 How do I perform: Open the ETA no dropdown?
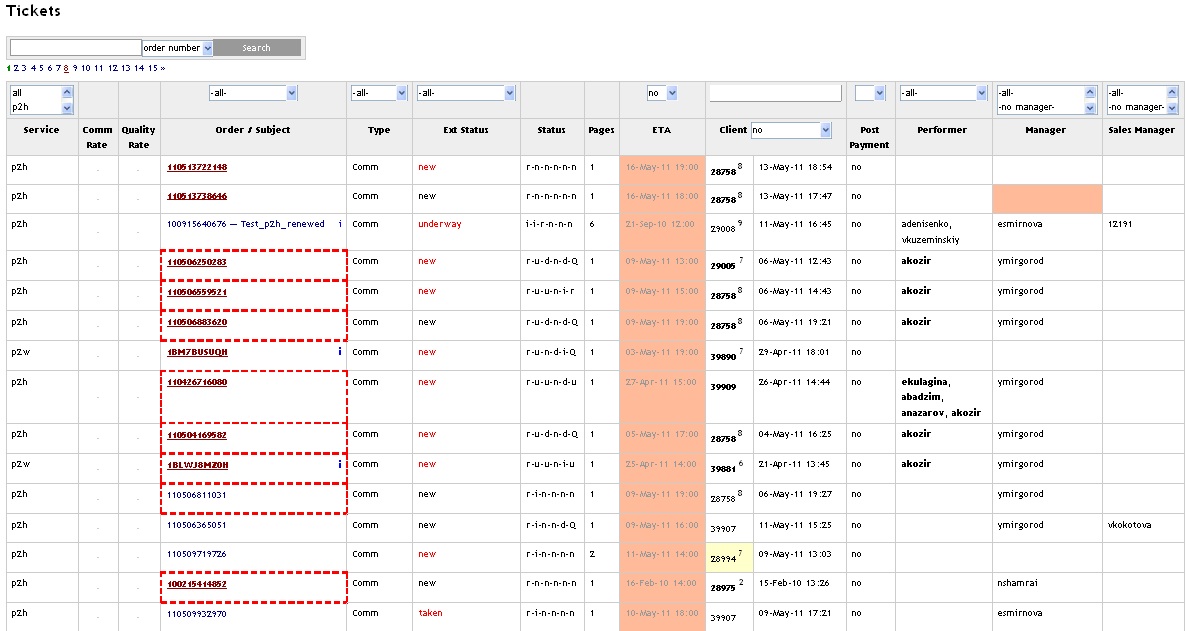(671, 92)
